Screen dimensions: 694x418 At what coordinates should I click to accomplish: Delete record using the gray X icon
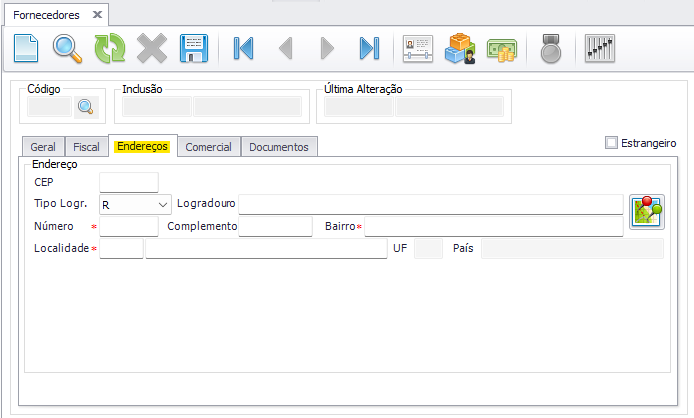[151, 48]
